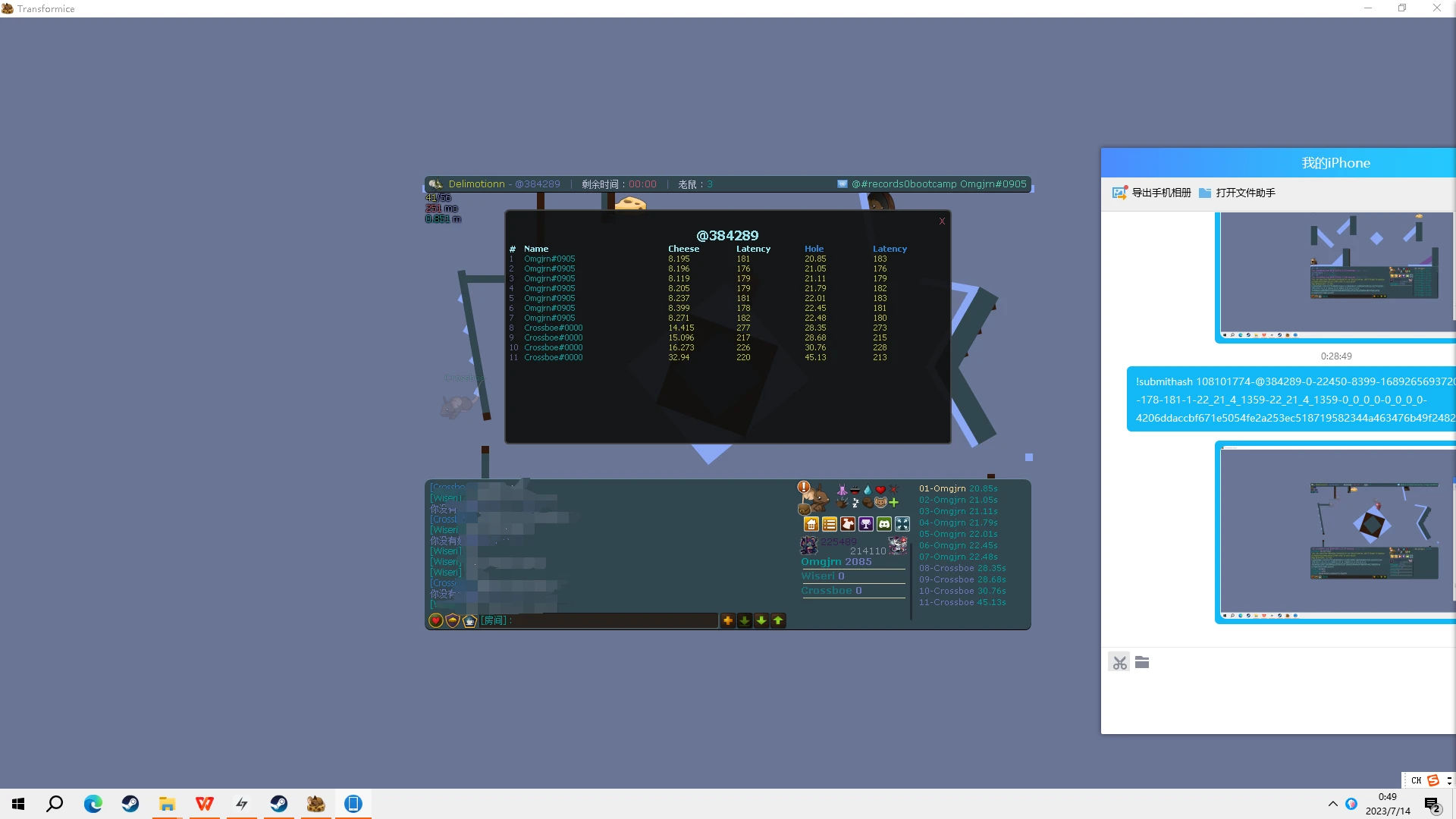Viewport: 1456px width, 819px height.
Task: Select the water drop cry emote
Action: [x=868, y=490]
